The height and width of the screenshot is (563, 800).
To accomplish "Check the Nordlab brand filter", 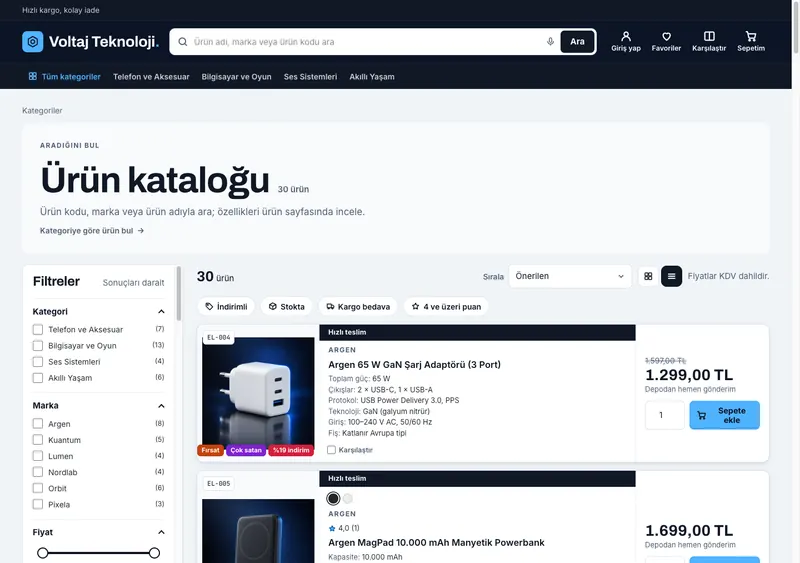I will pos(38,472).
